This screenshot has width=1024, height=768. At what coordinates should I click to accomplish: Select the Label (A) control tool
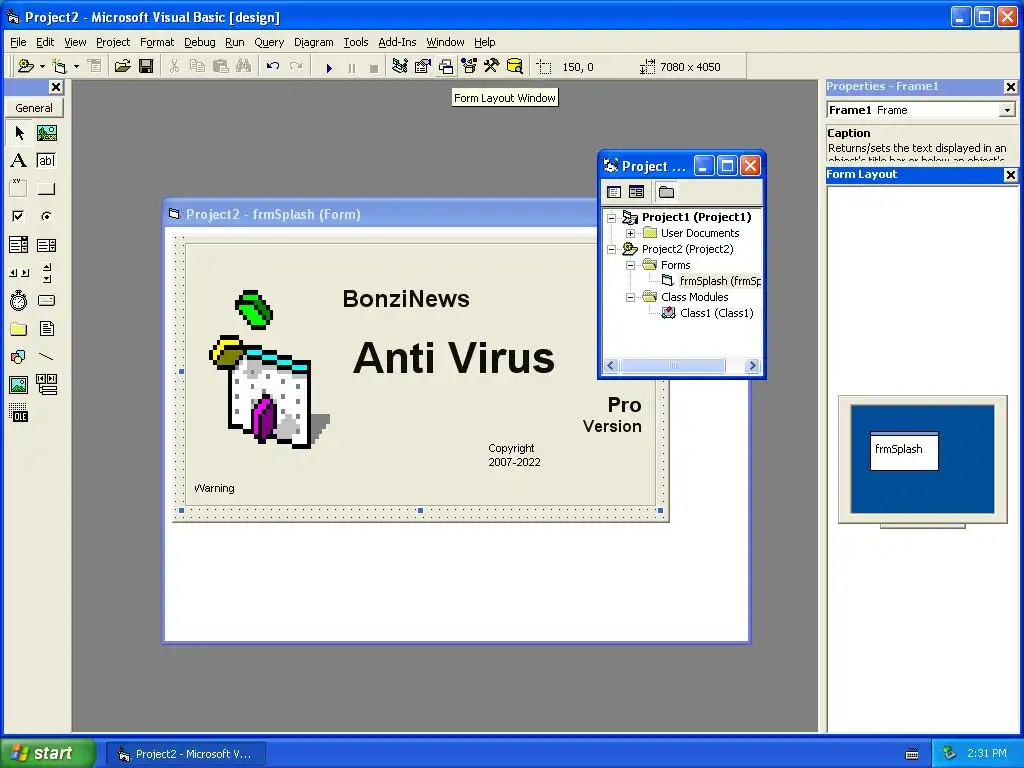pyautogui.click(x=19, y=161)
